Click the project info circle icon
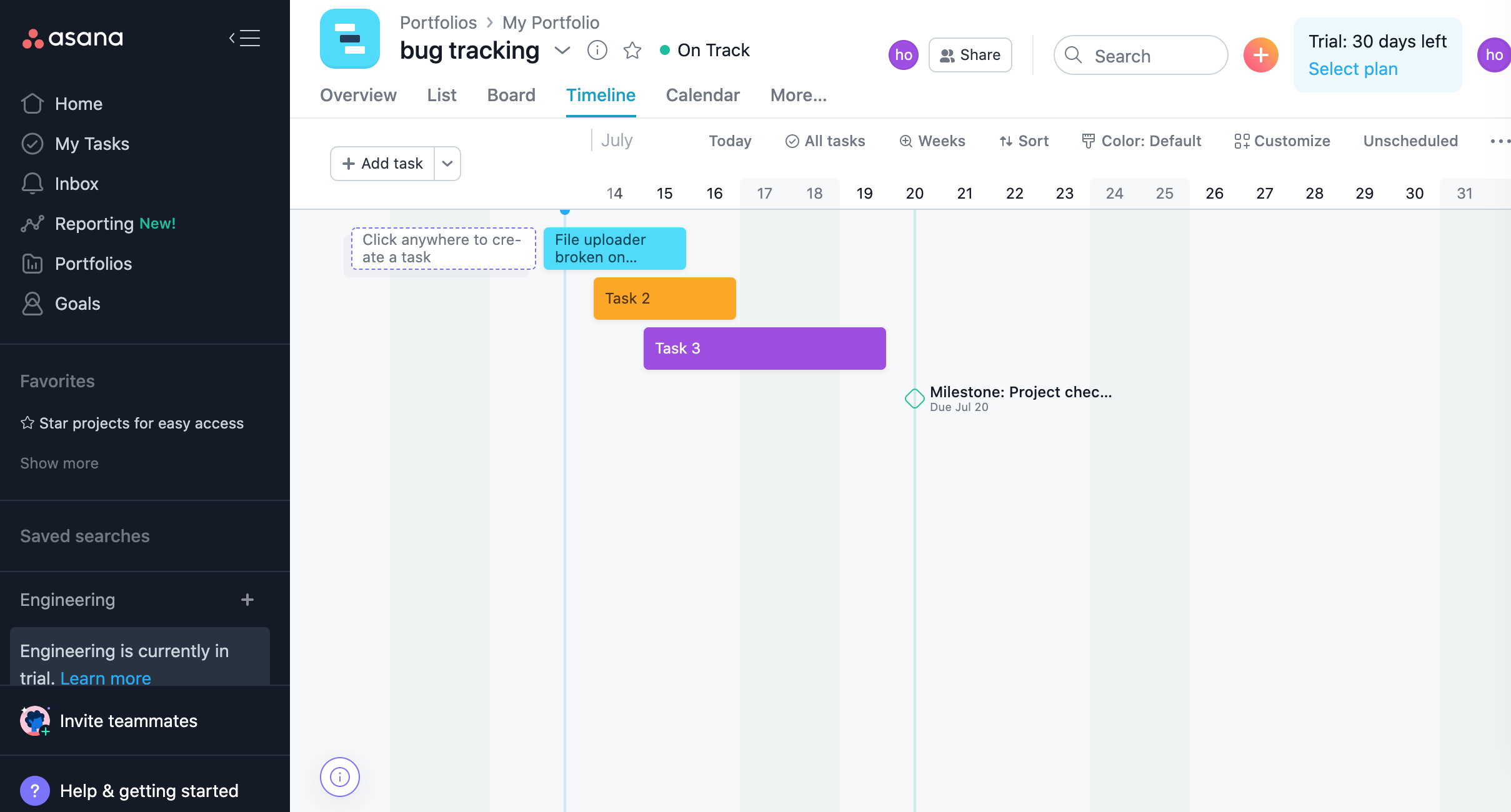 click(597, 50)
